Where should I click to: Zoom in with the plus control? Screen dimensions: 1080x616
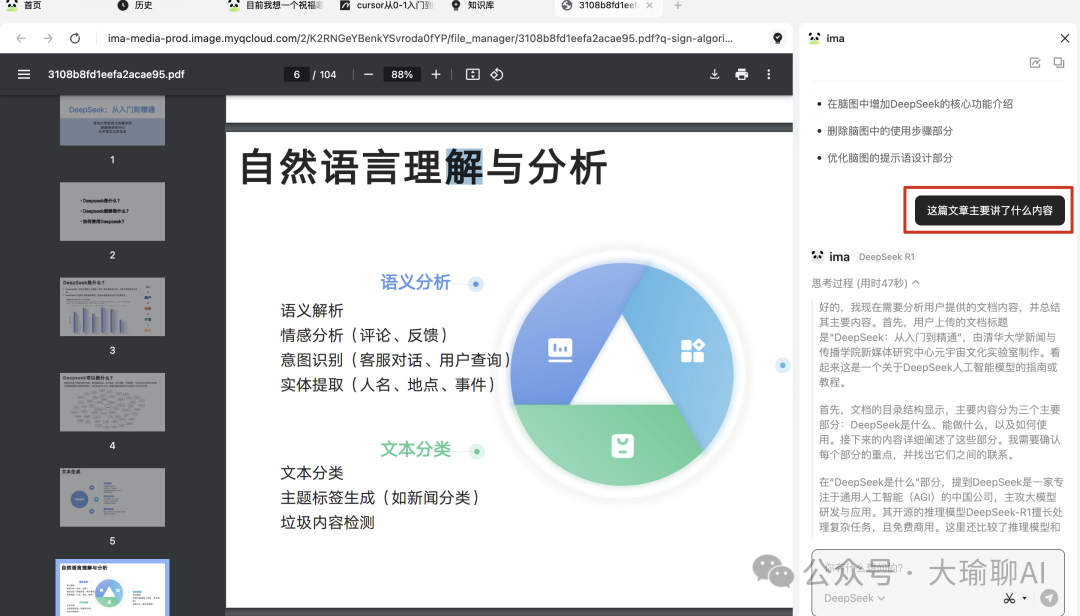(x=436, y=73)
